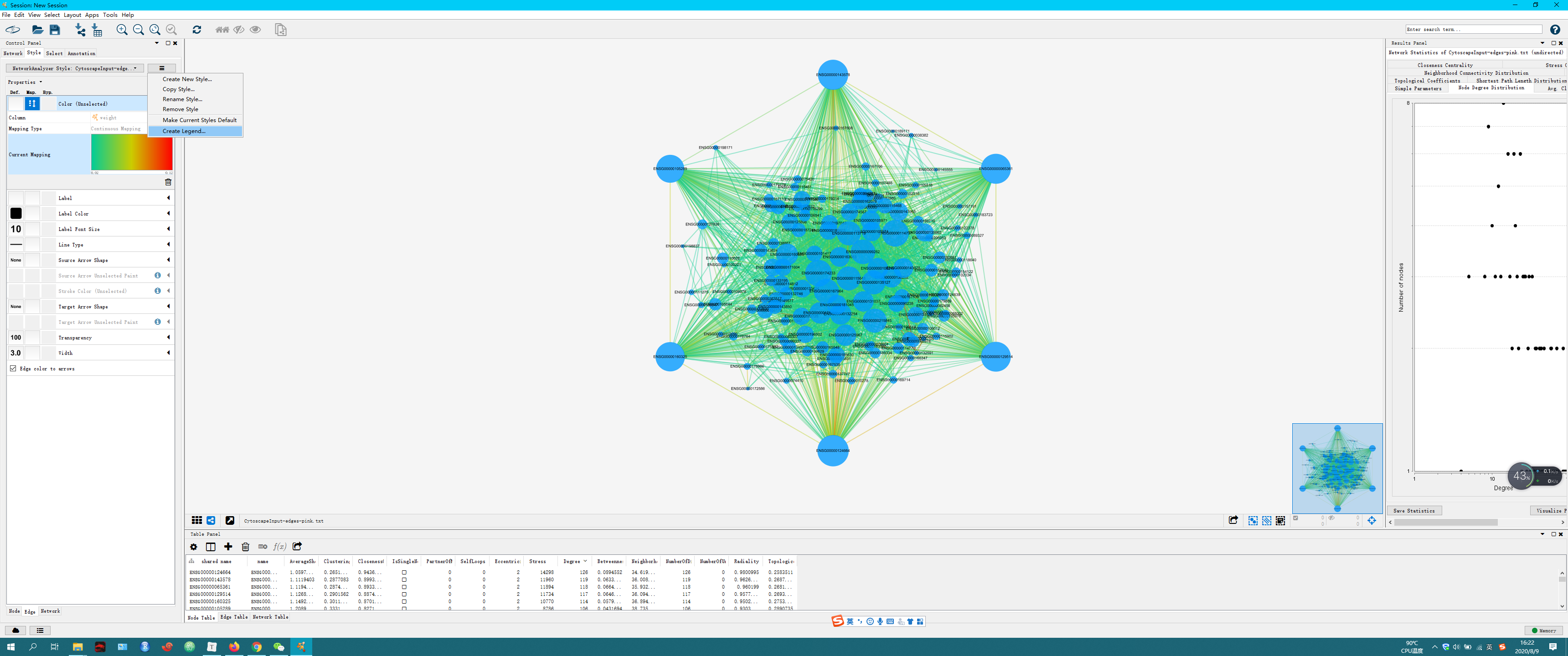Select Create Legend menu entry

[x=184, y=131]
